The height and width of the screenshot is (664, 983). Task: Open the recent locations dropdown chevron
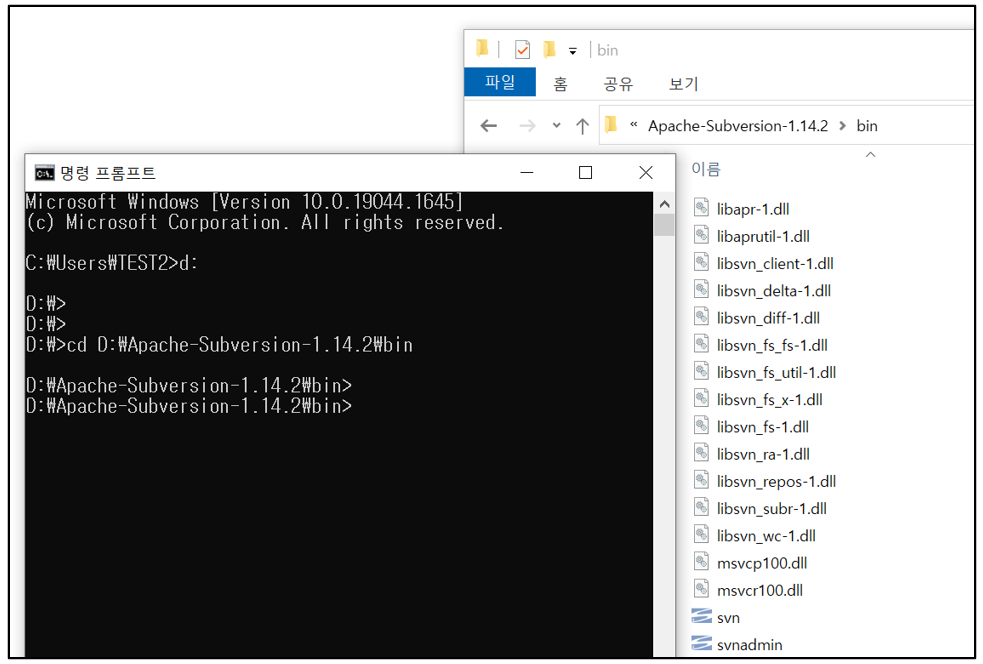point(556,125)
